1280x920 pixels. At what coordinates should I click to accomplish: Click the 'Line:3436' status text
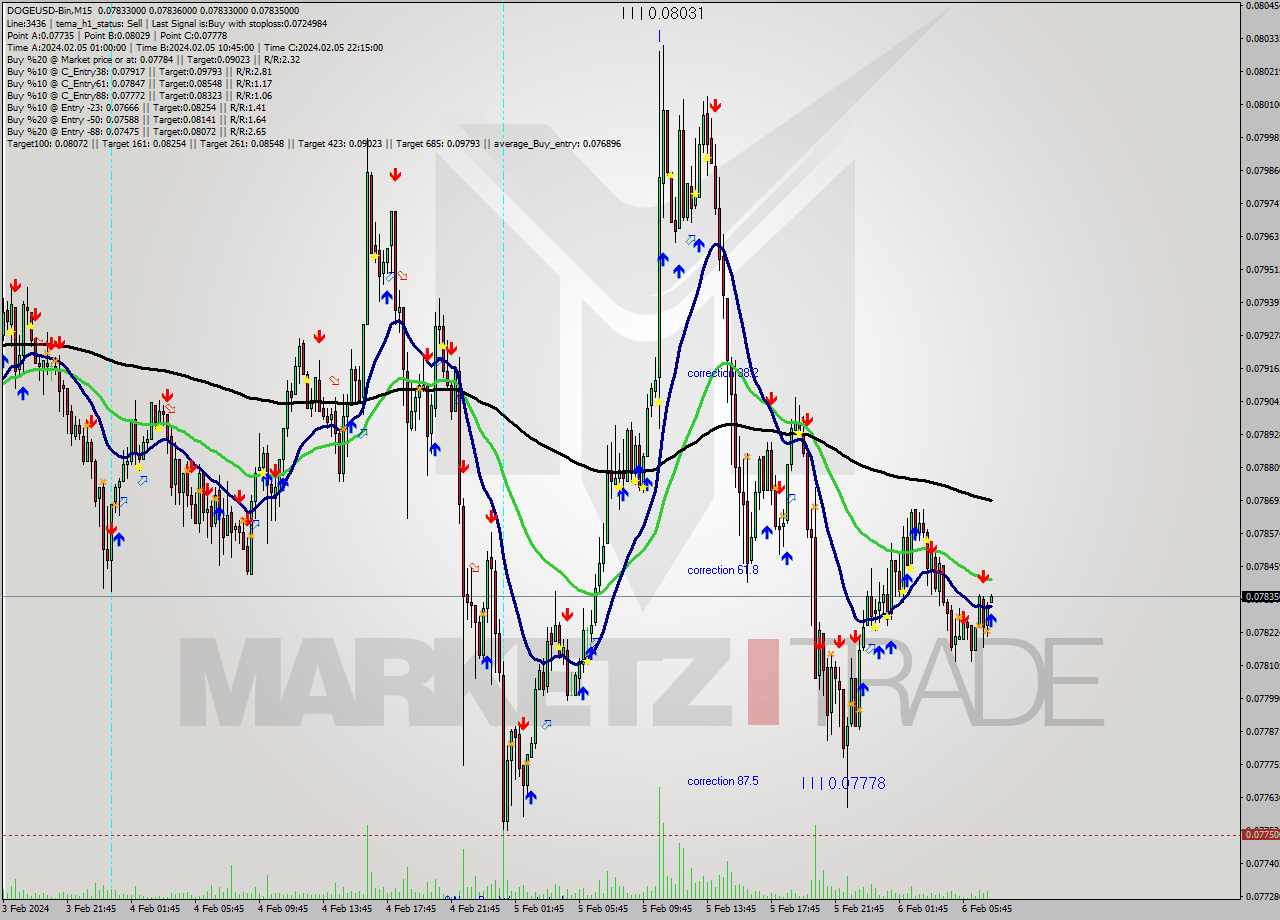[26, 23]
